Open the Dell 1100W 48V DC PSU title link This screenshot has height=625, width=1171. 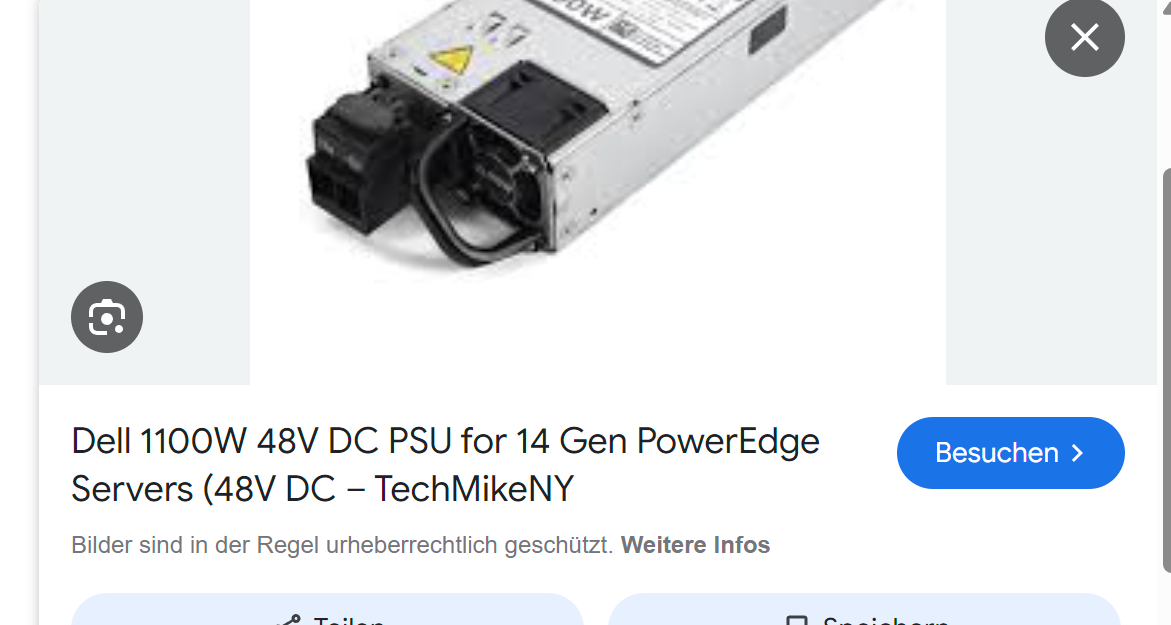click(x=445, y=464)
